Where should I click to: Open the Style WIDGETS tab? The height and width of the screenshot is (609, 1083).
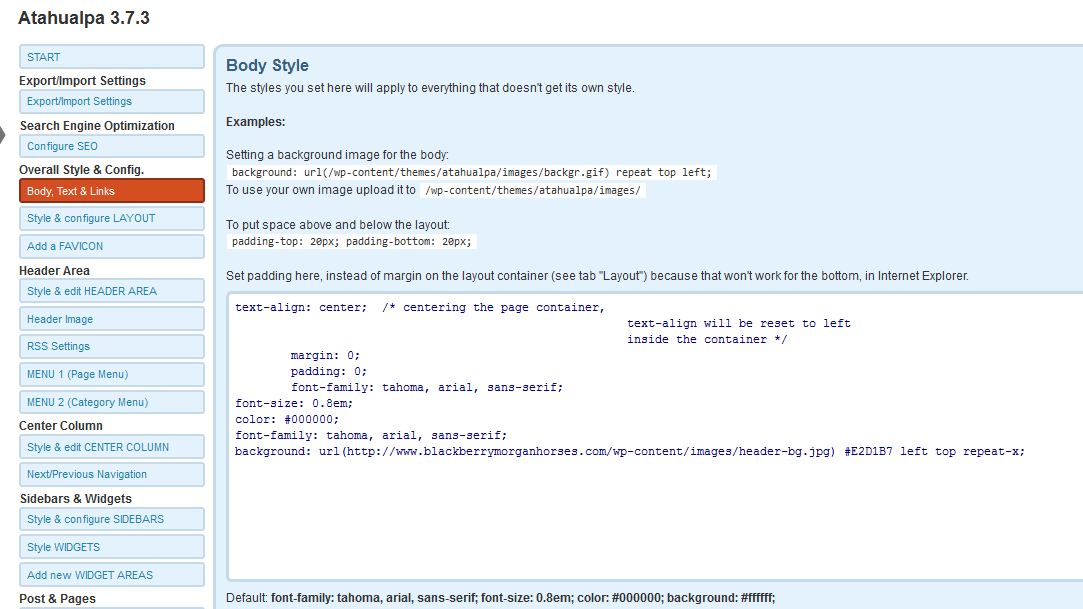pos(112,547)
